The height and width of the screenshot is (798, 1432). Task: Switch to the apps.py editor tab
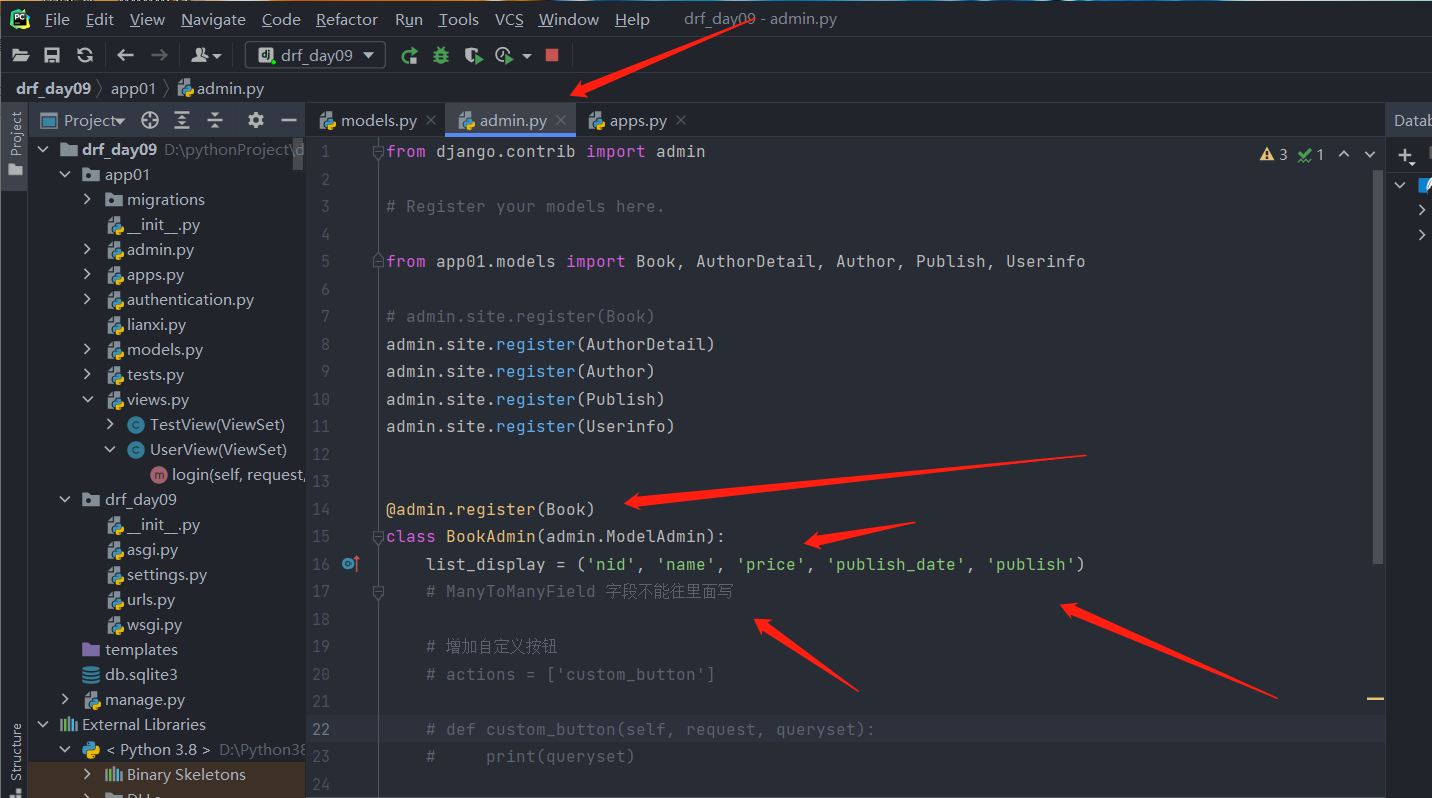(x=638, y=120)
